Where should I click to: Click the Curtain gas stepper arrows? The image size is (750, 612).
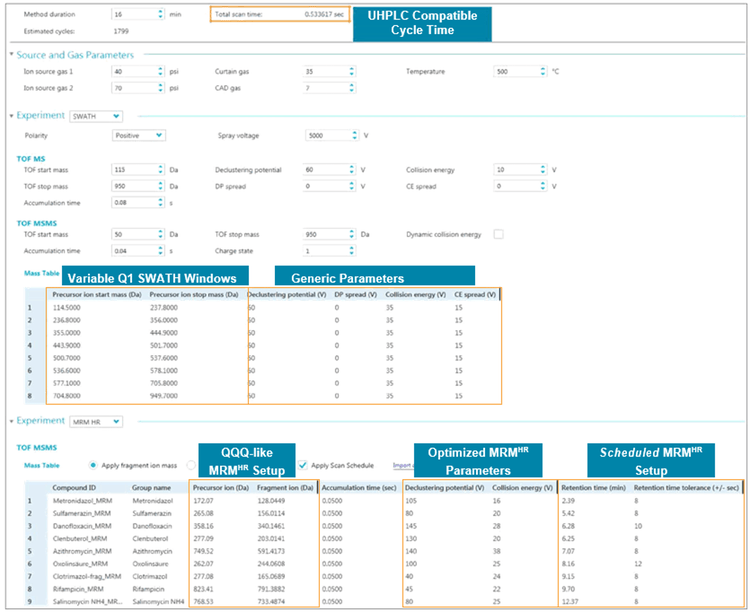click(x=352, y=72)
